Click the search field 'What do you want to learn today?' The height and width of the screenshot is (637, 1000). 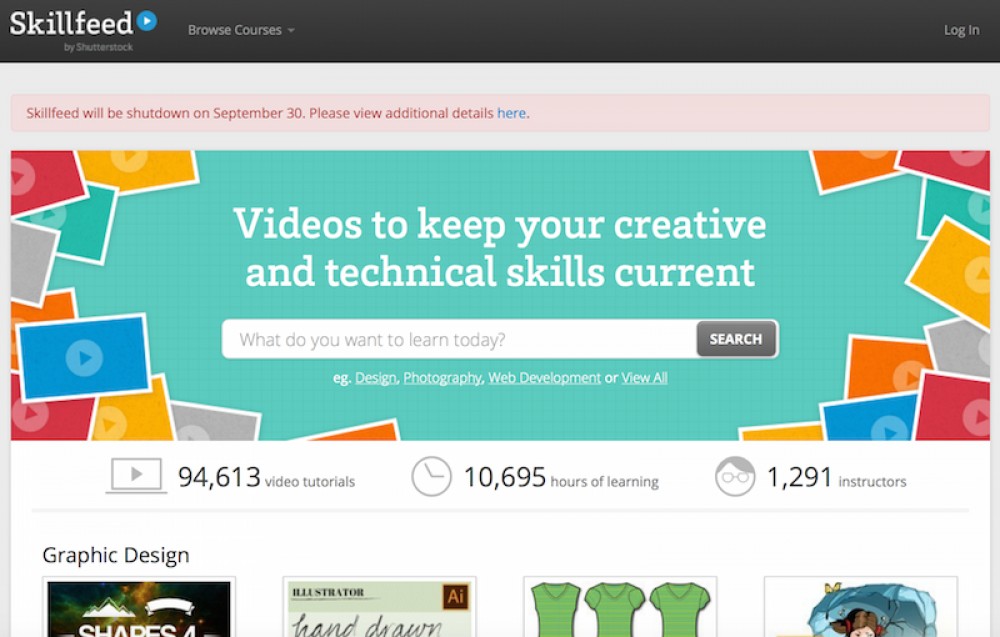[x=459, y=339]
